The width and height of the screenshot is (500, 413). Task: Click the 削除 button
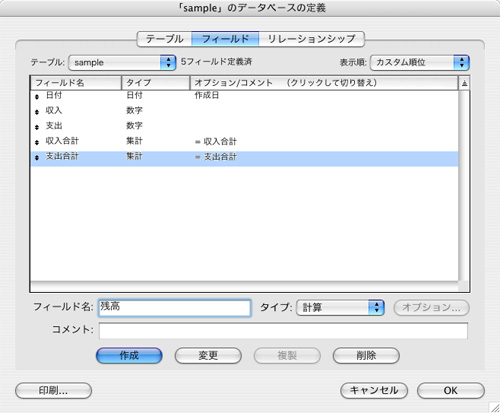pyautogui.click(x=366, y=355)
